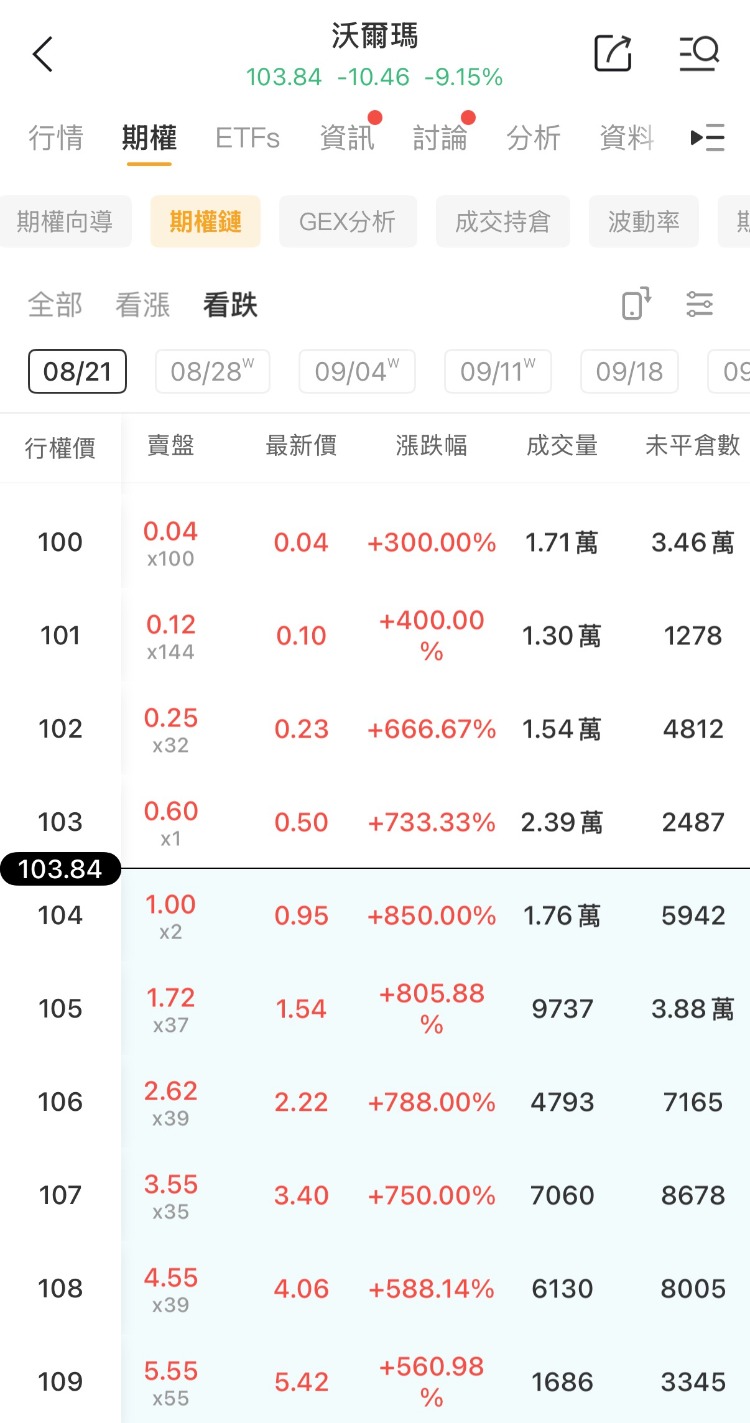Select the strike 104 put row

[x=375, y=915]
